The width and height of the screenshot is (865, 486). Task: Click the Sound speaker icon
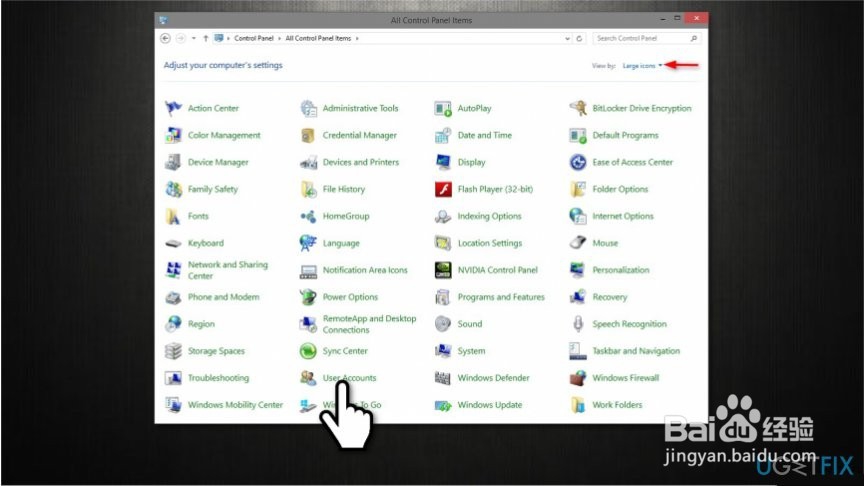(443, 324)
